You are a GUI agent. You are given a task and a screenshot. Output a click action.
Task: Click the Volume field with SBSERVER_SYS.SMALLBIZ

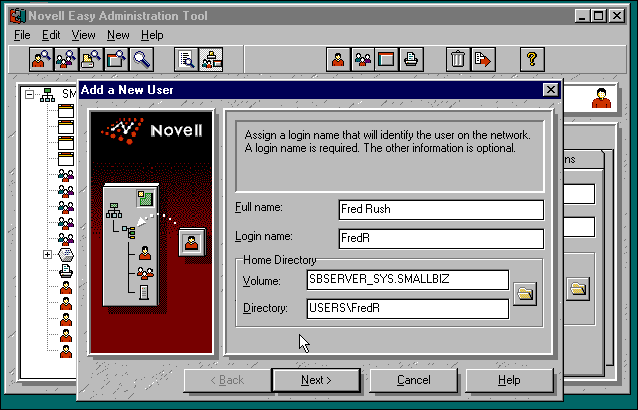[407, 279]
